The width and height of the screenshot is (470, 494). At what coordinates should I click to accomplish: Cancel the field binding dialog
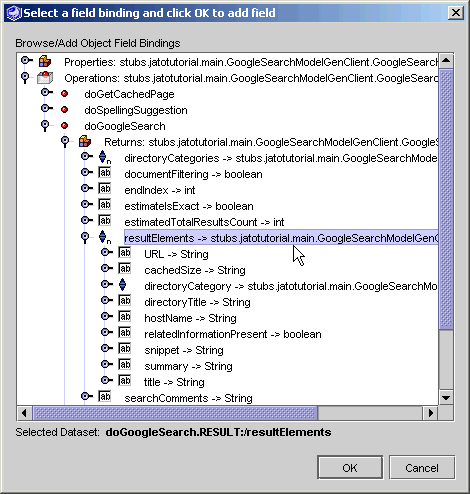[422, 468]
